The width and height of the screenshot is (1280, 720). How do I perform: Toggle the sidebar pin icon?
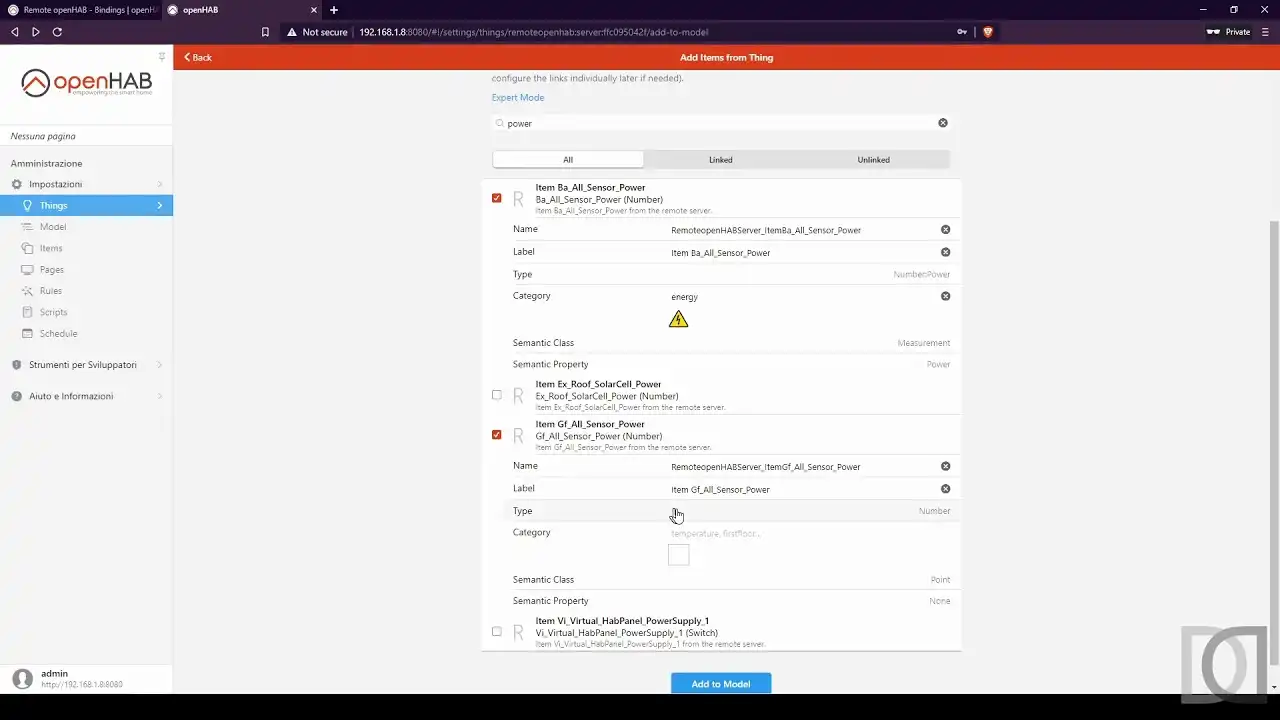[162, 57]
